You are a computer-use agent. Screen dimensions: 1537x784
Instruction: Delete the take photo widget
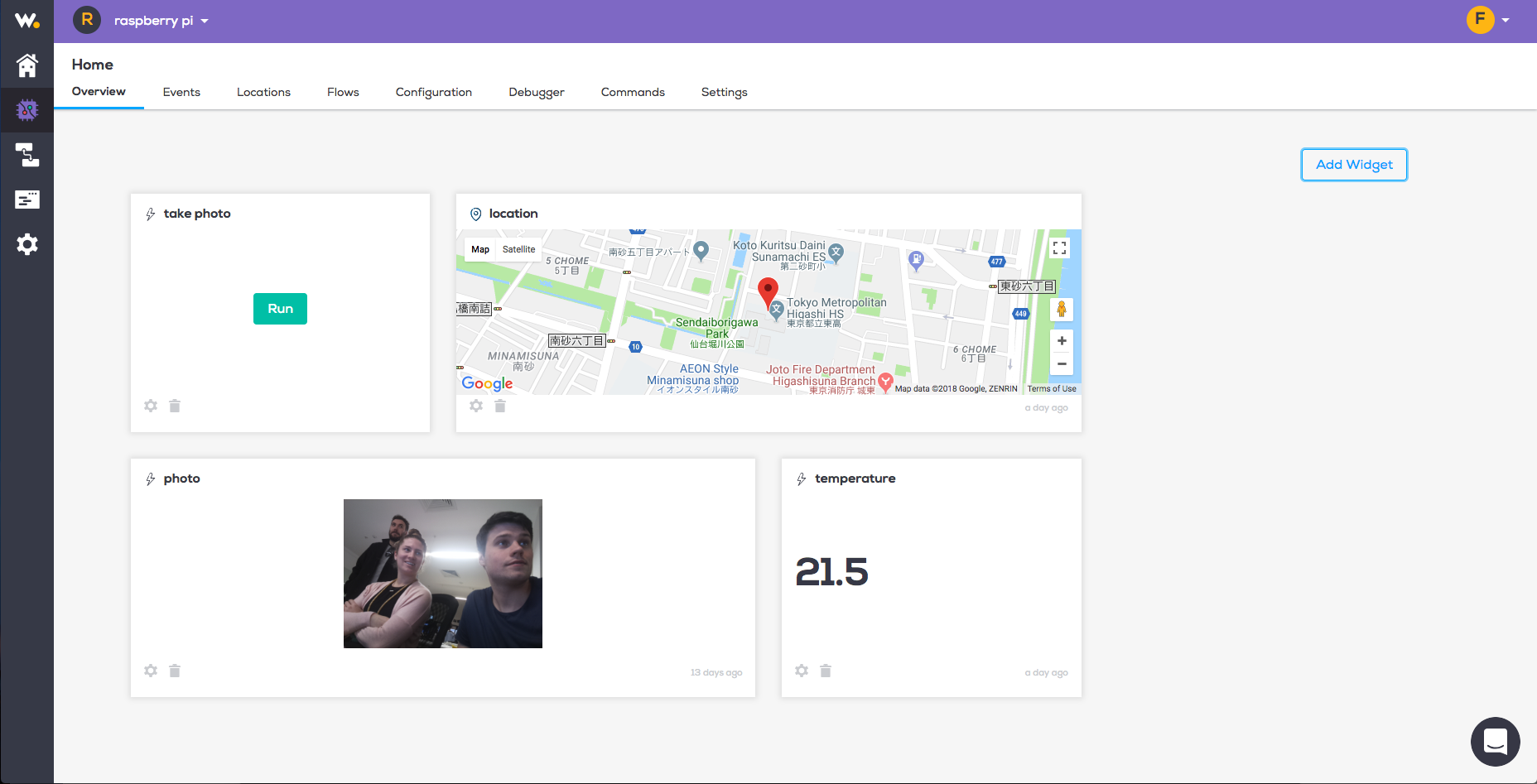coord(175,406)
